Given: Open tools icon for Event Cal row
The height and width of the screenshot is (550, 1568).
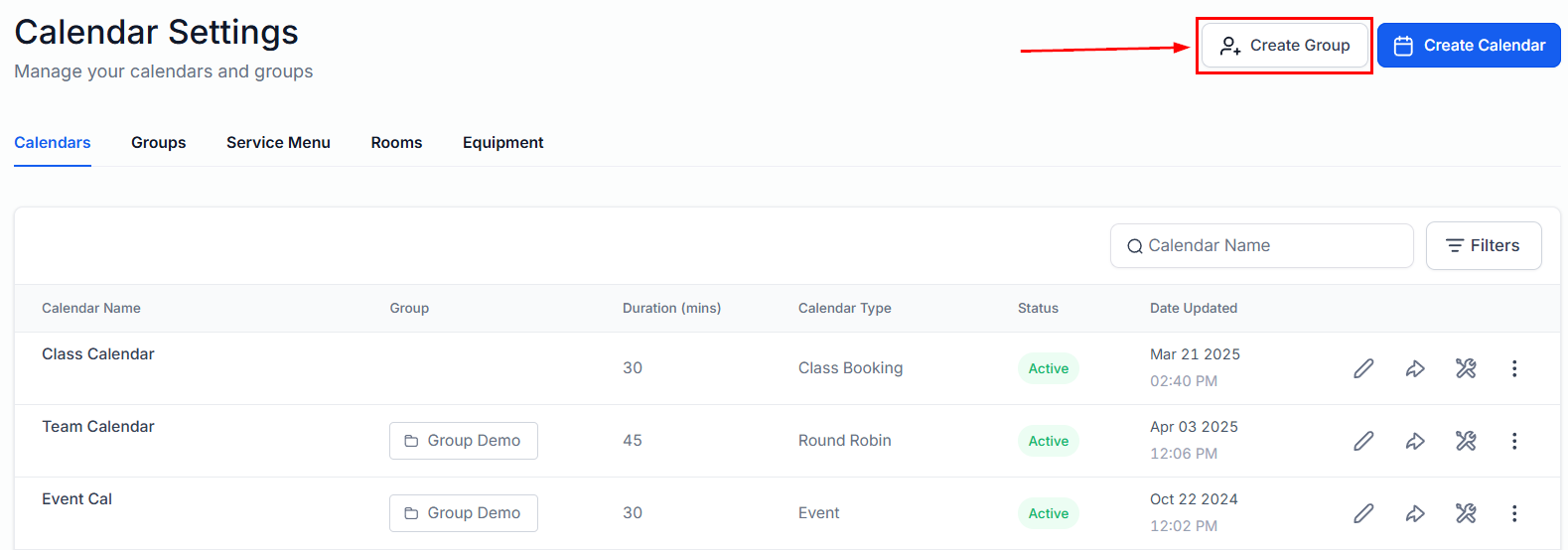Looking at the screenshot, I should click(x=1466, y=513).
